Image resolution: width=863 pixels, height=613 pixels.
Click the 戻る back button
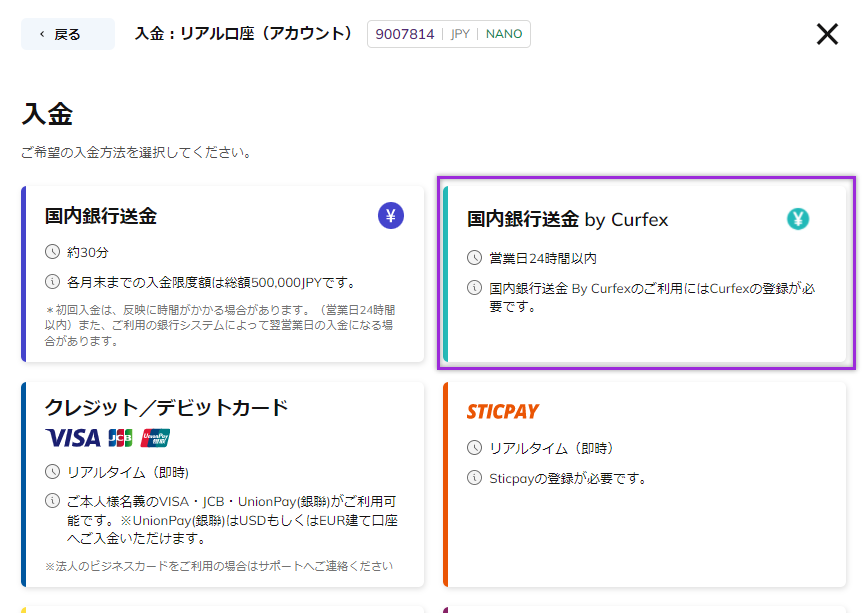tap(68, 34)
